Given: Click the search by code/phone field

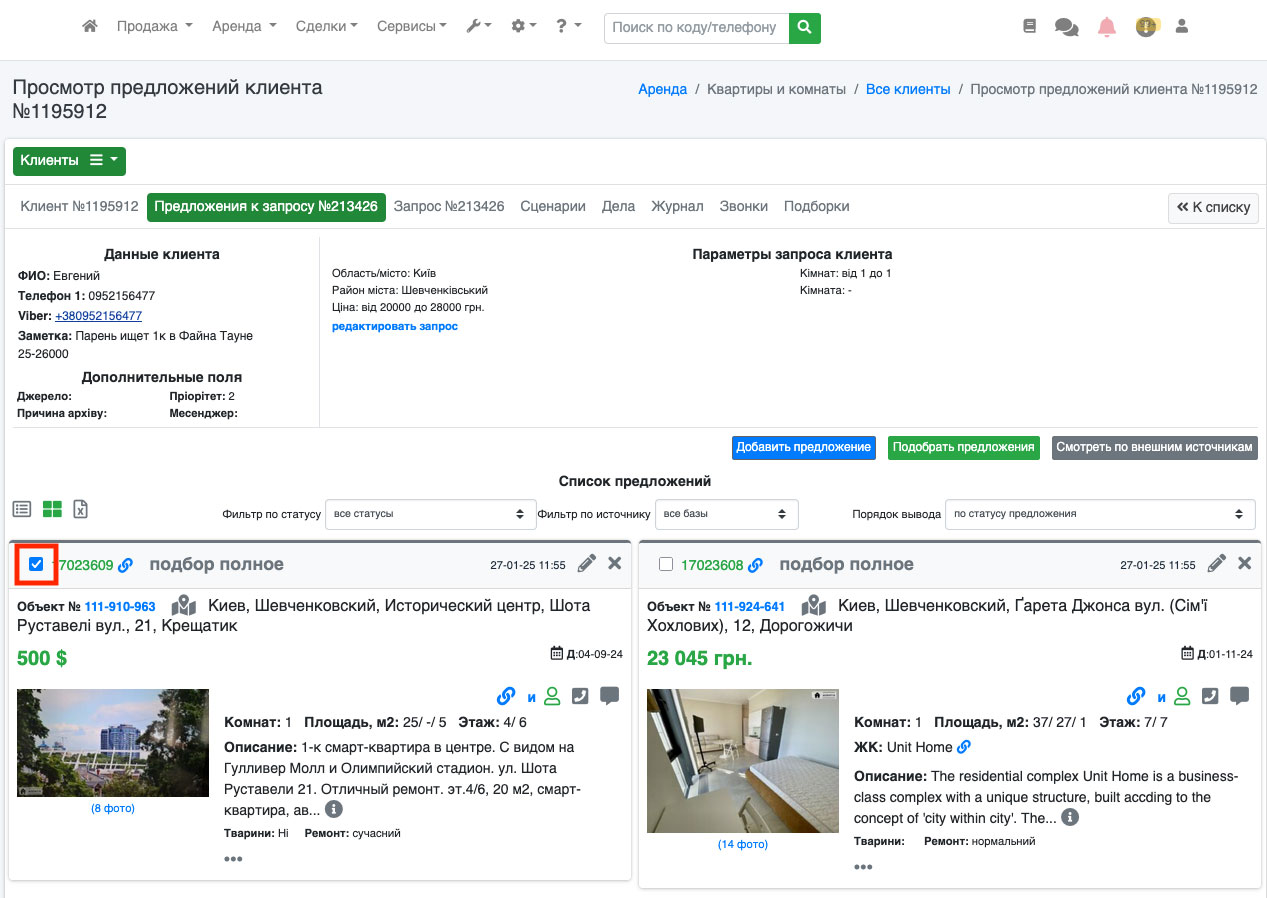Looking at the screenshot, I should coord(696,28).
